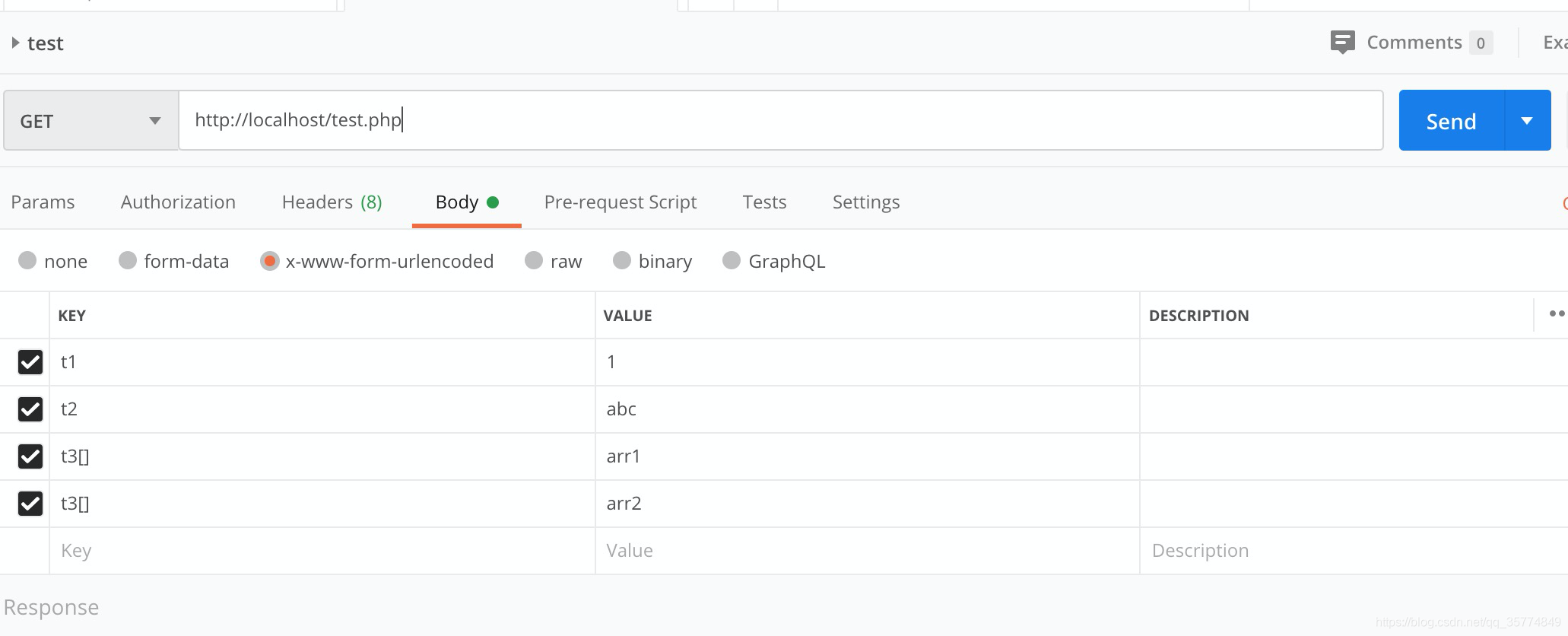Expand the test request title triangle

point(15,43)
